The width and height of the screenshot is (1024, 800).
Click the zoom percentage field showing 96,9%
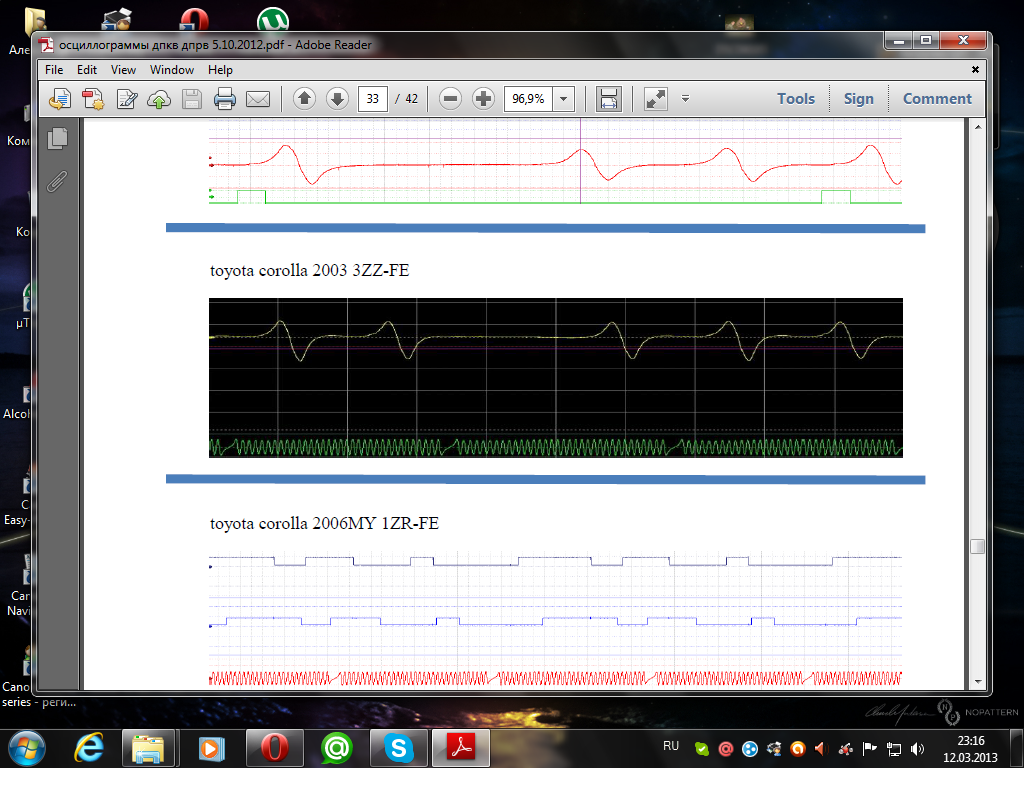tap(528, 99)
